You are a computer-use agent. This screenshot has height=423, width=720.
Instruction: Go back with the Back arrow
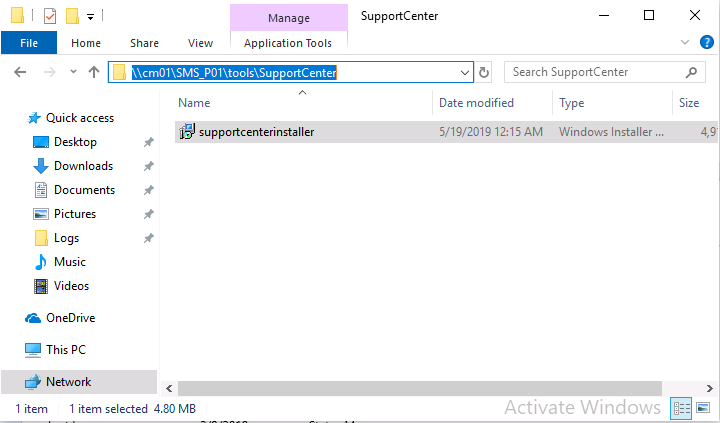click(x=20, y=72)
